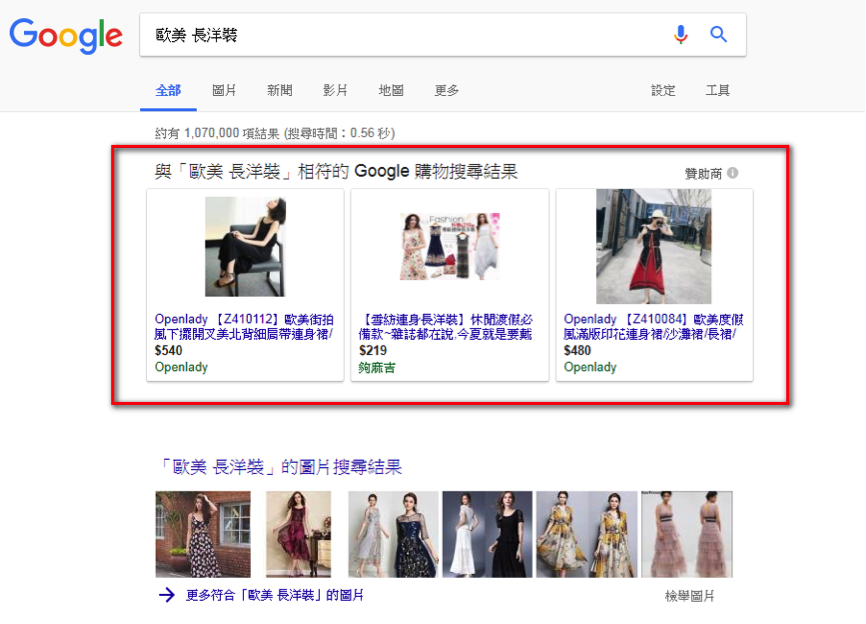Click the blue magnifier search icon
Screen dimensions: 866x624
718,35
